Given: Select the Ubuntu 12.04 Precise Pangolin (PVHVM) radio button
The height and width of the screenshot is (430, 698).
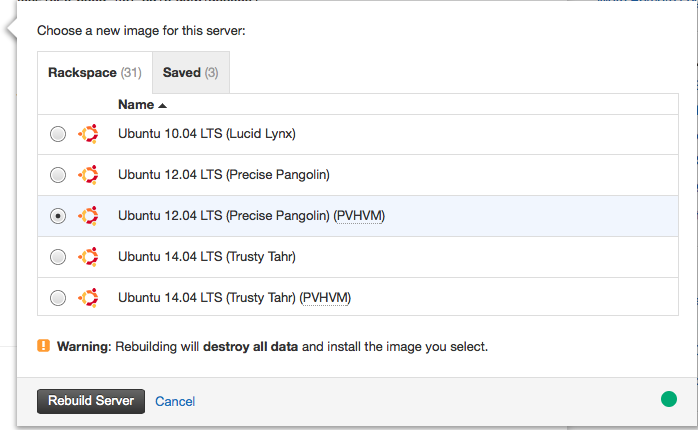Looking at the screenshot, I should click(x=58, y=216).
